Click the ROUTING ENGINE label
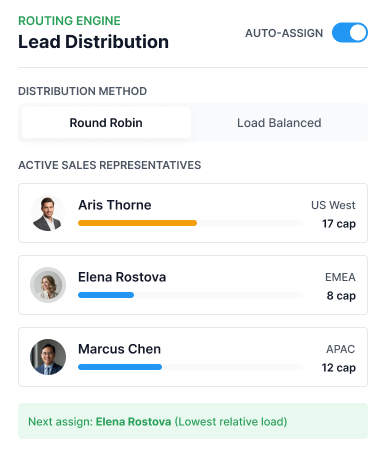The image size is (390, 454). coord(69,21)
